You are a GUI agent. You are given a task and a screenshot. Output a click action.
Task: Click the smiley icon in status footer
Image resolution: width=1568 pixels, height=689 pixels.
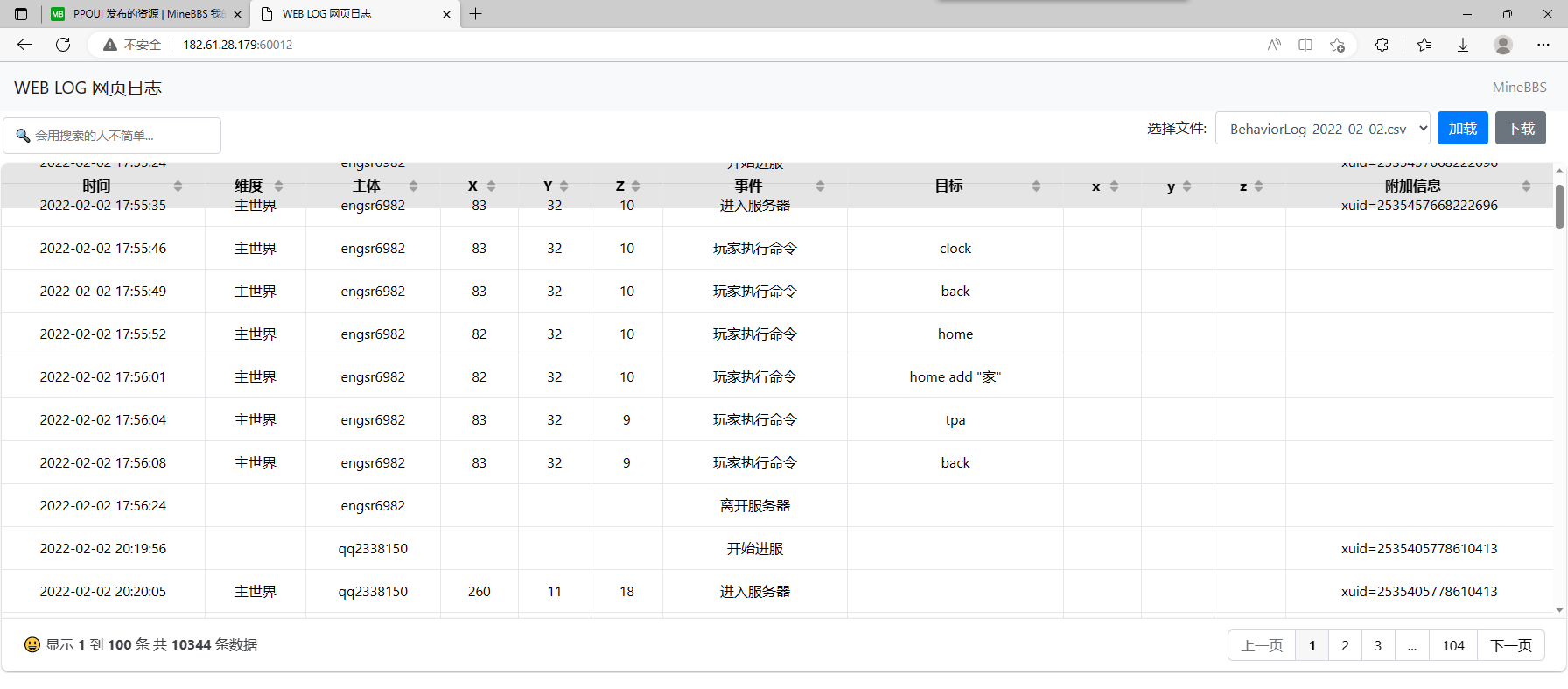tap(32, 645)
